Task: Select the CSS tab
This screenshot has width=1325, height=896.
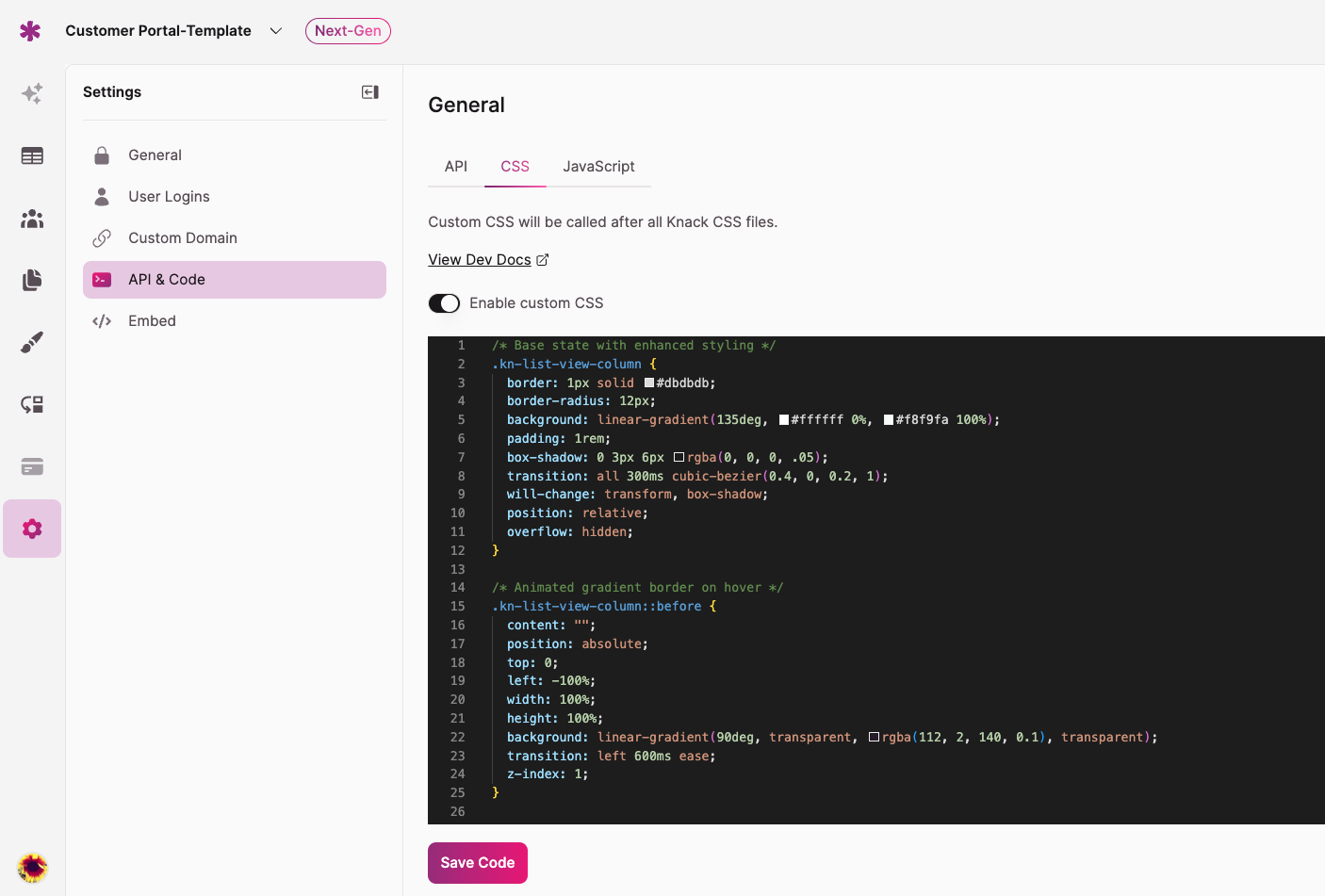Action: 515,167
